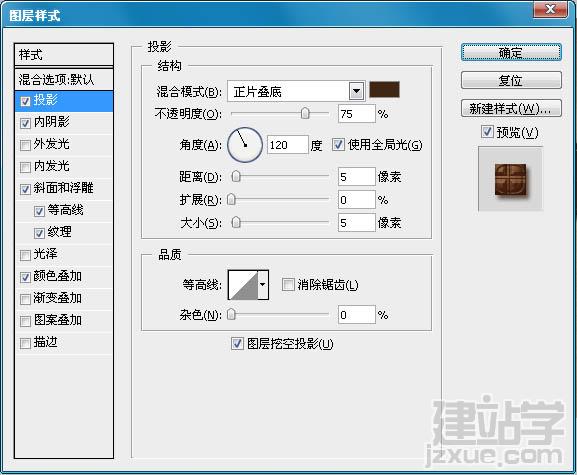Enable 消除锯齿 anti-alias checkbox

click(288, 284)
